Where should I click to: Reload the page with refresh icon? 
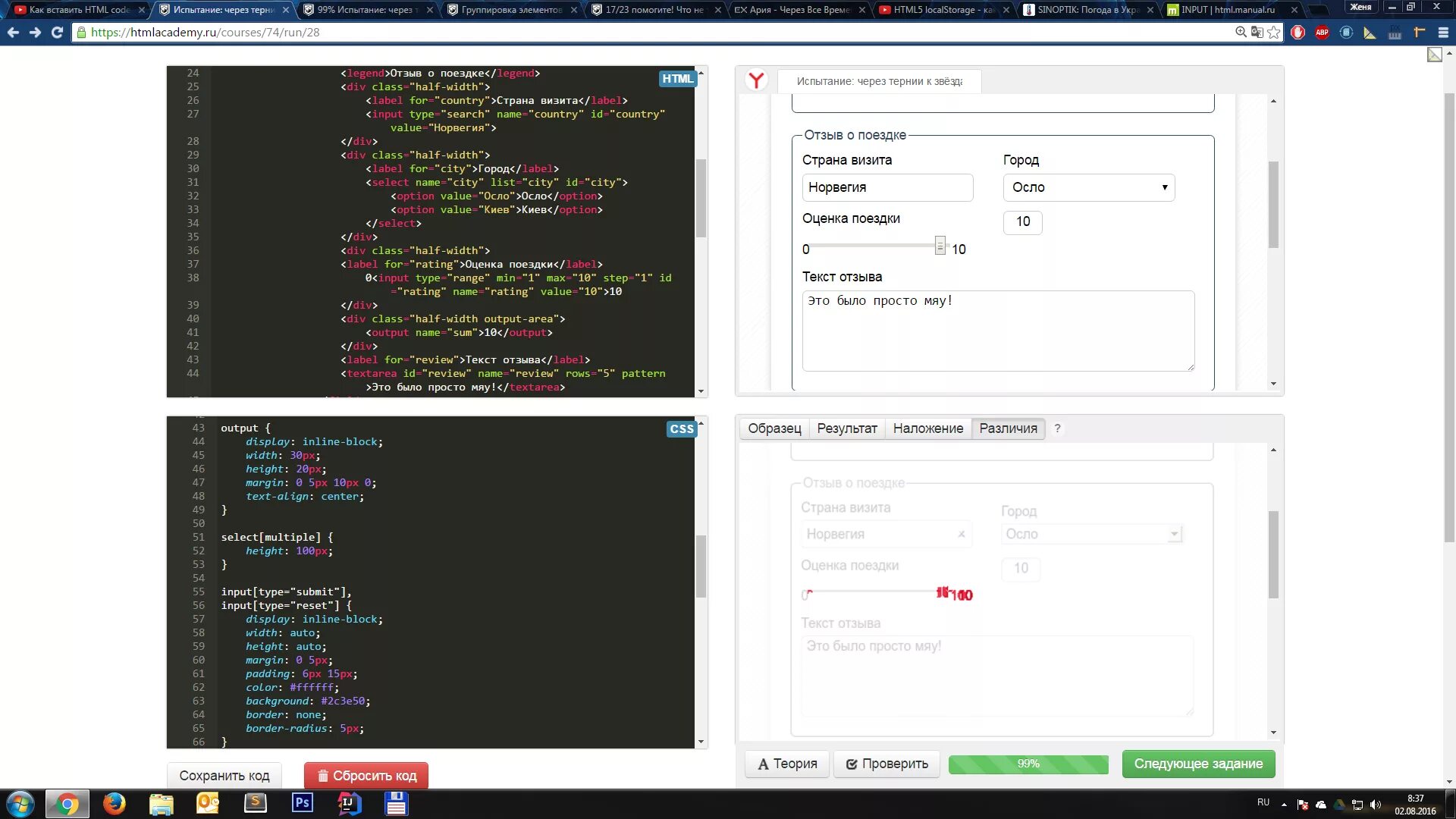click(57, 33)
